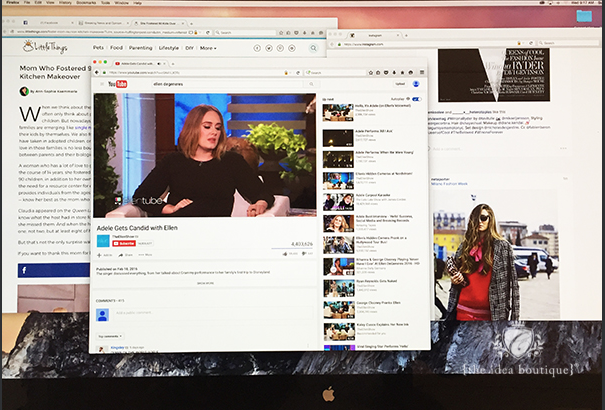Click the YouTube Upload button

tap(400, 84)
